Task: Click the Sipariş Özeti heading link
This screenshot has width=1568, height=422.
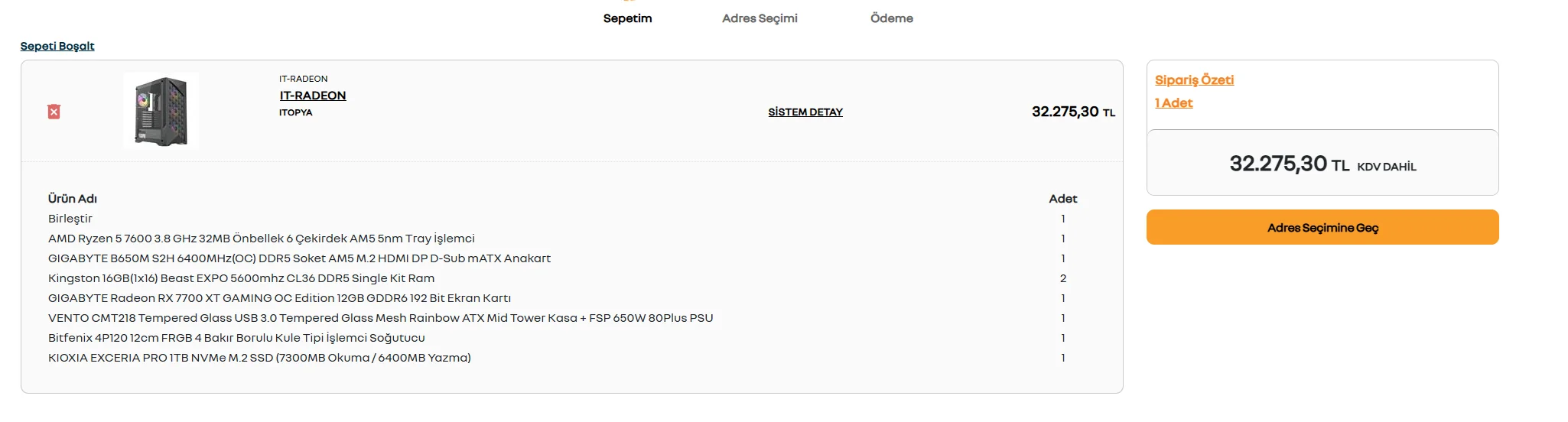Action: [x=1194, y=80]
